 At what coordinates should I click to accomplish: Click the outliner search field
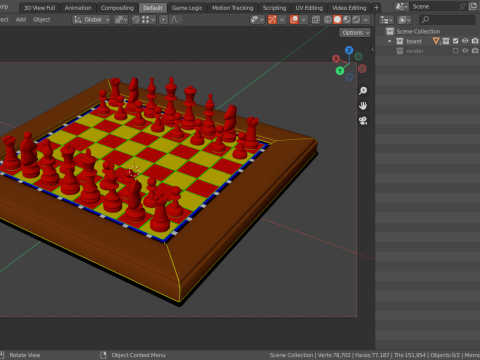coord(447,20)
